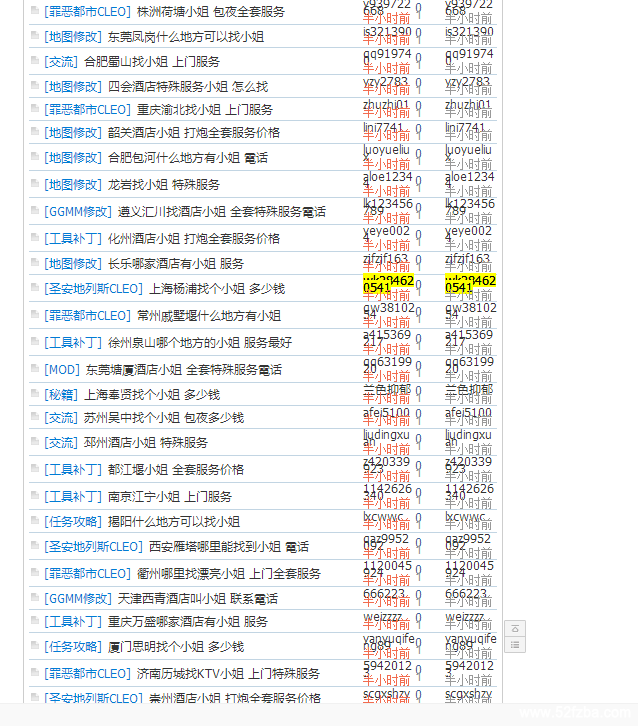
Task: Click the thread icon in the 龙岩 row
Action: 34,183
